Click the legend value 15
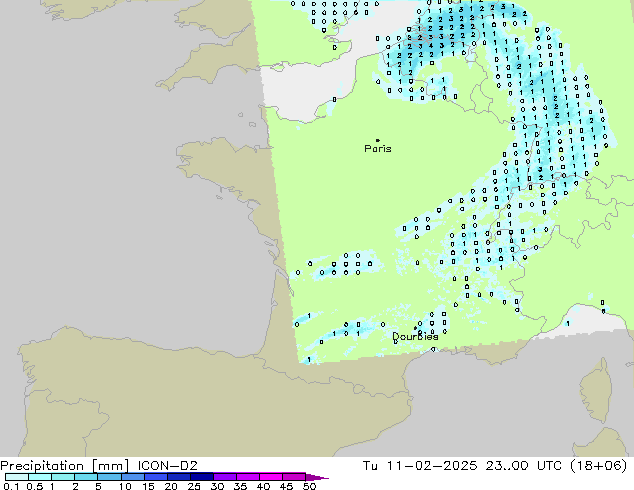The width and height of the screenshot is (634, 490). 148,486
